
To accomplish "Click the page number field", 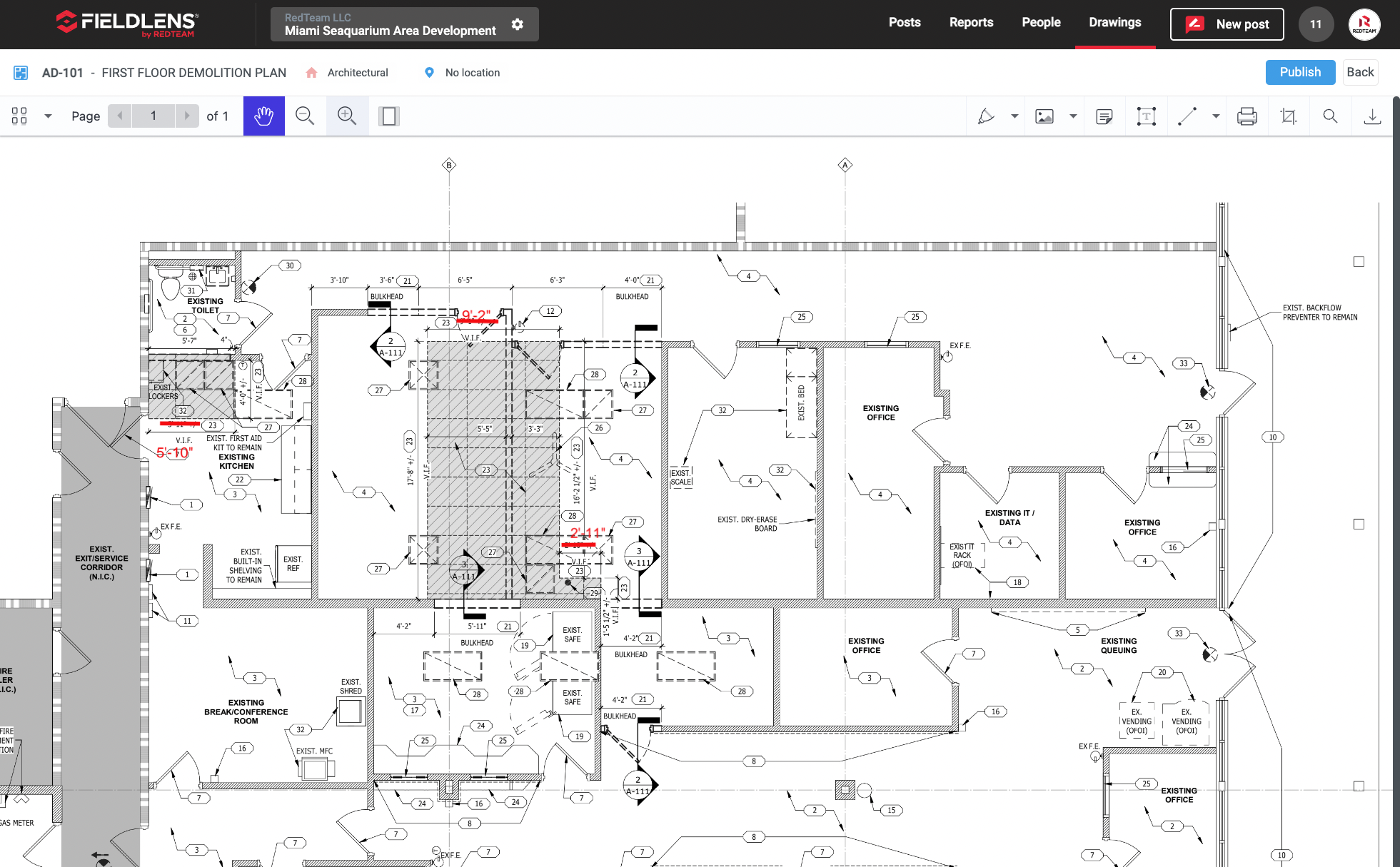I will coord(153,116).
